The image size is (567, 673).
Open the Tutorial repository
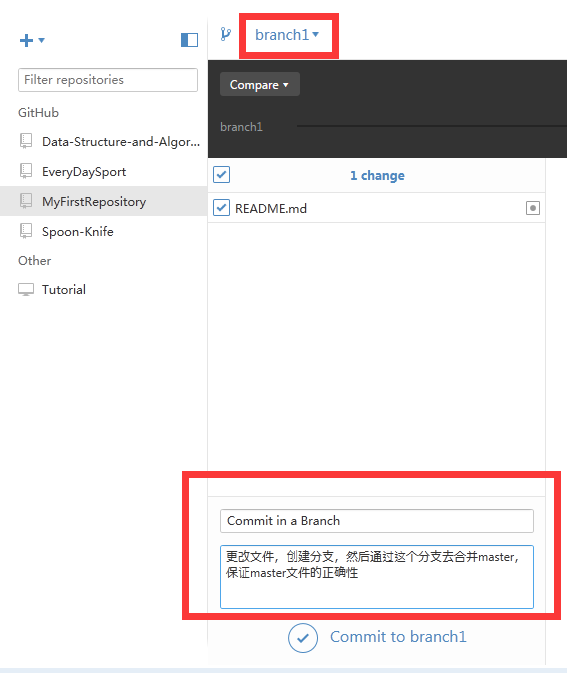[x=64, y=290]
